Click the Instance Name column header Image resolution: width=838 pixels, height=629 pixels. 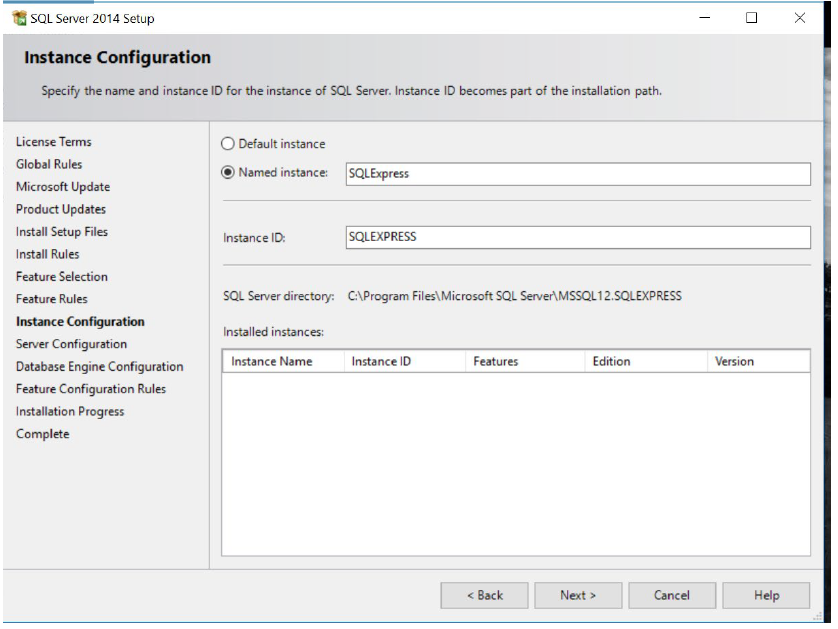pyautogui.click(x=283, y=361)
